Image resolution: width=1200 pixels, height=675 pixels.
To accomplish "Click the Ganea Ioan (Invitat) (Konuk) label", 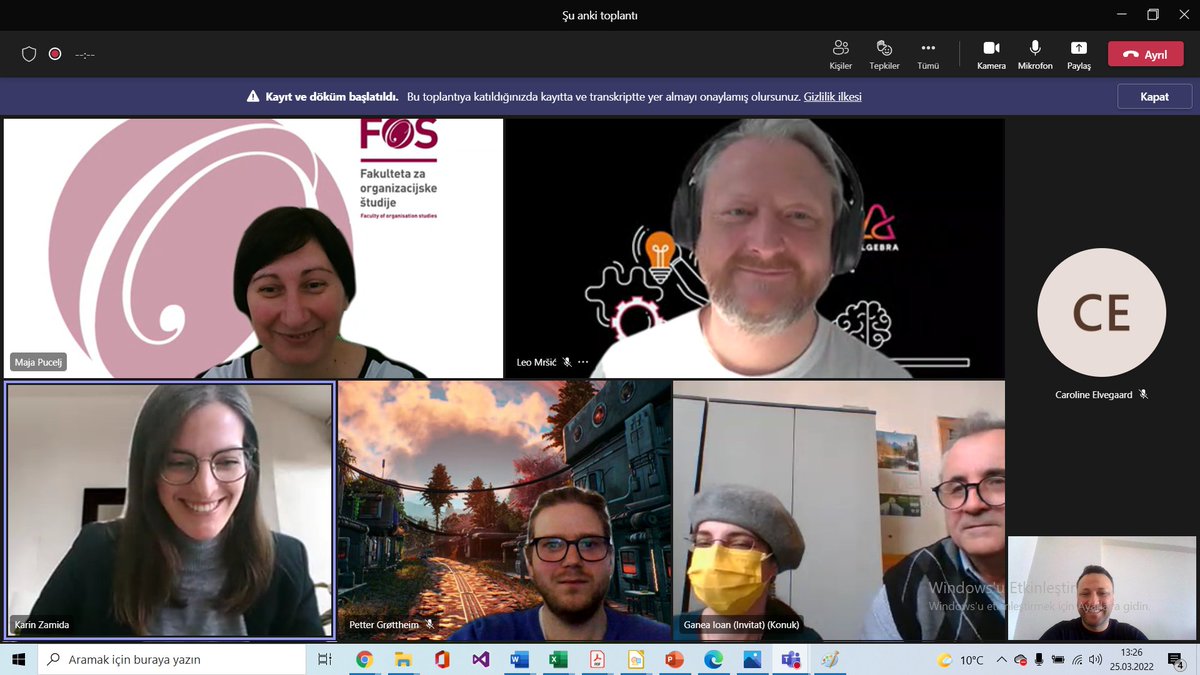I will pyautogui.click(x=741, y=625).
